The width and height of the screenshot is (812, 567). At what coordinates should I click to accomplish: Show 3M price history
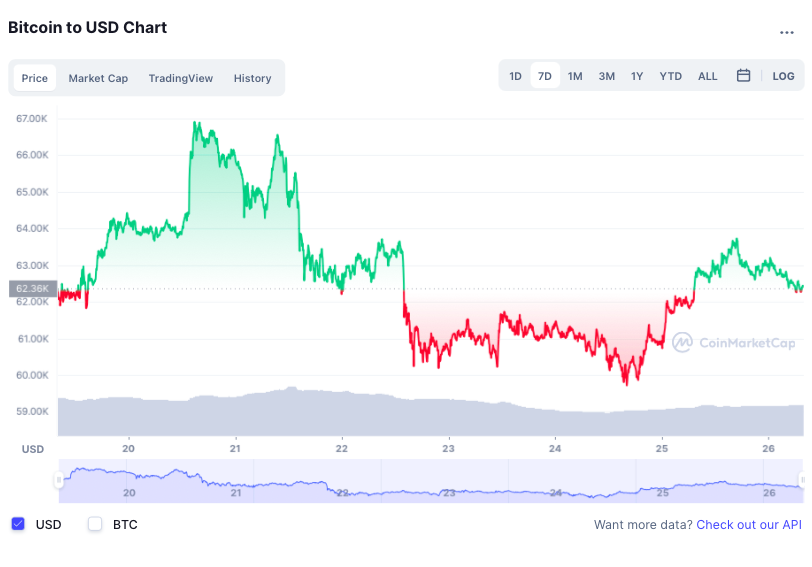(x=606, y=76)
